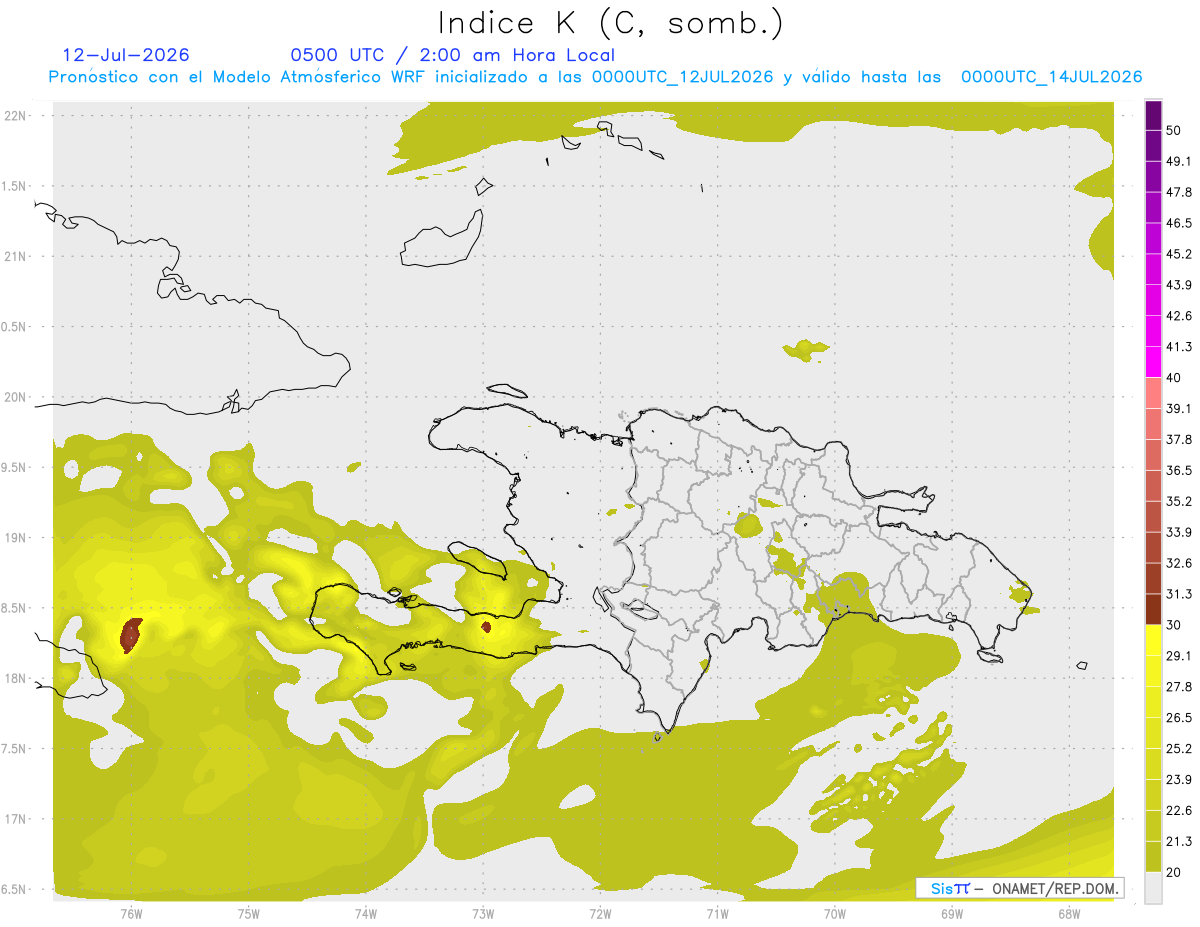Click the "22.6" color bar value
Image resolution: width=1200 pixels, height=927 pixels.
click(x=1179, y=811)
